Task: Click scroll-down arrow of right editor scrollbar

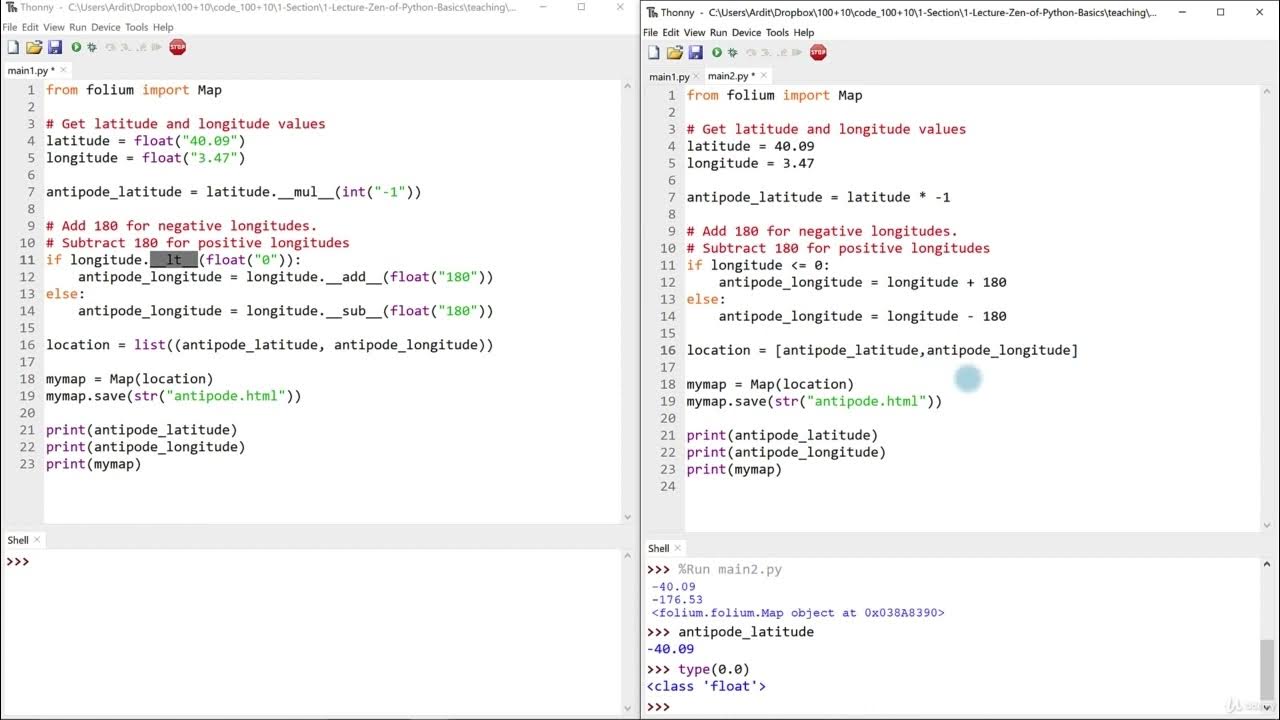Action: (1267, 525)
